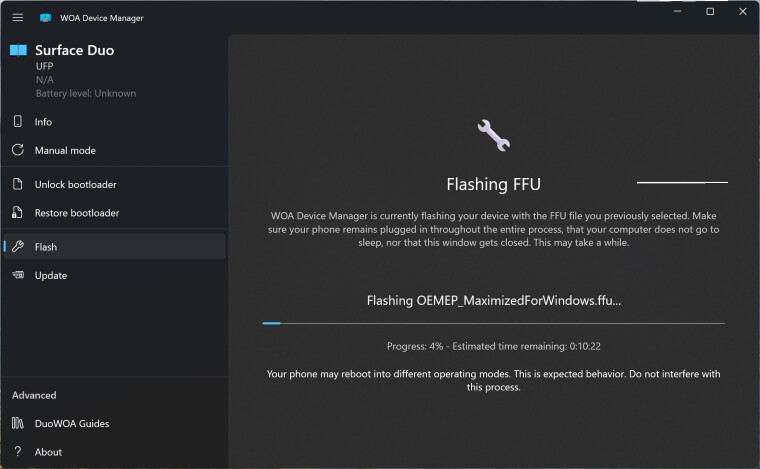Screen dimensions: 760x469
Task: Open the About page
Action: (x=49, y=452)
